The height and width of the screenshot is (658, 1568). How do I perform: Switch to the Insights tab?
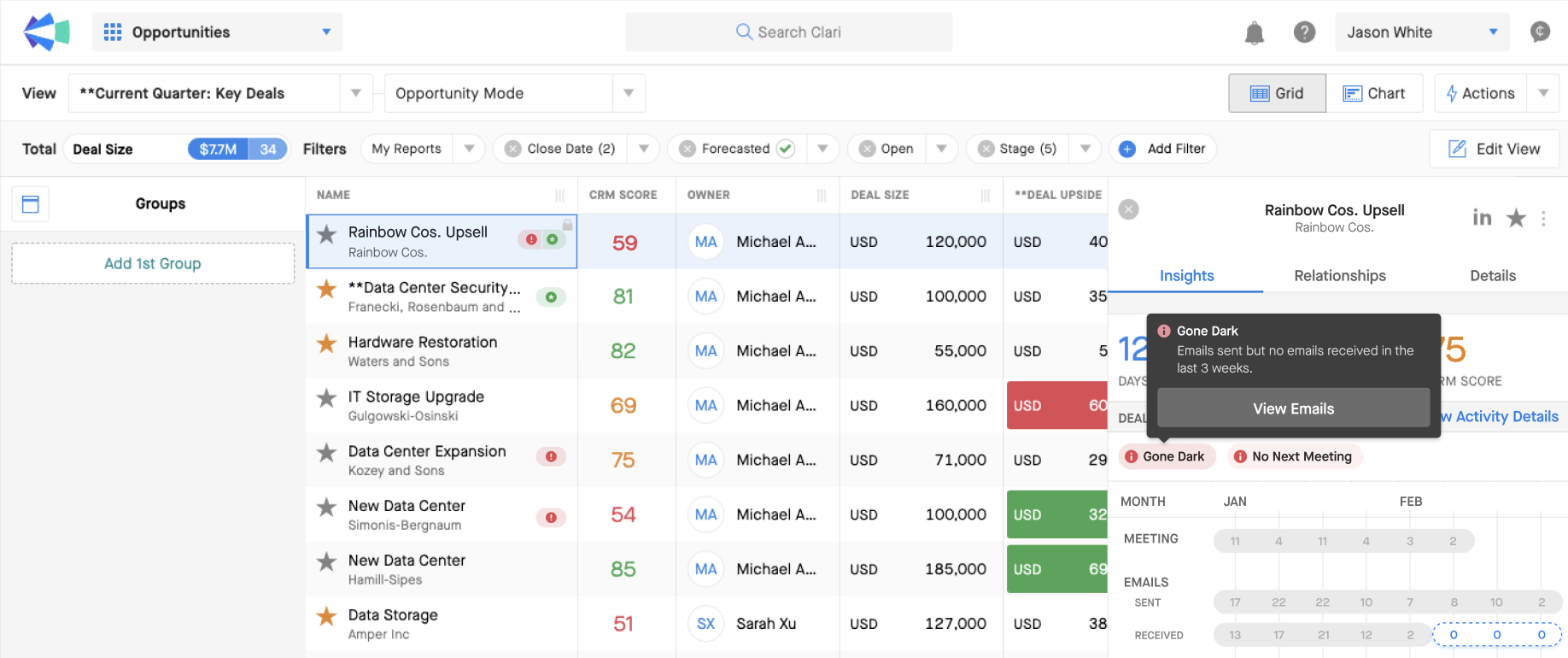click(x=1186, y=276)
